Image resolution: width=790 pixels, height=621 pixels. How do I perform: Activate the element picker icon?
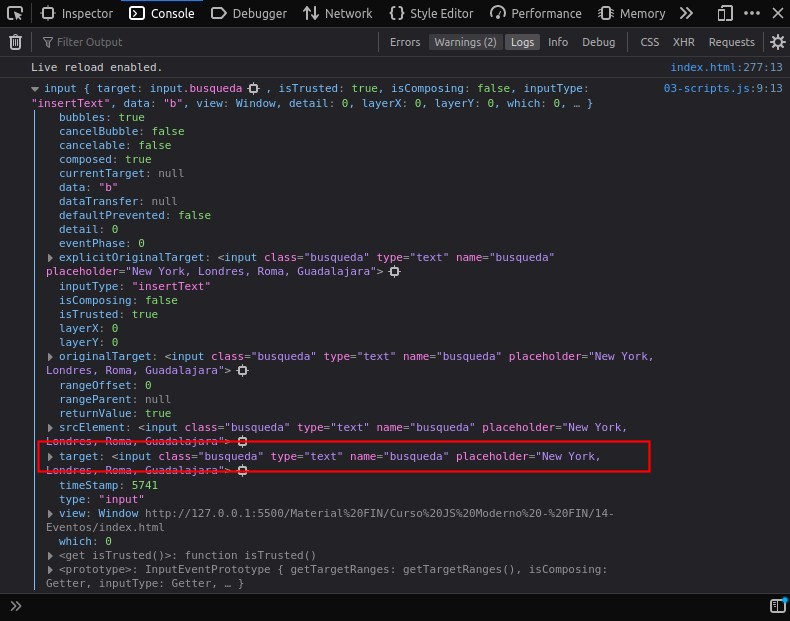pyautogui.click(x=15, y=13)
